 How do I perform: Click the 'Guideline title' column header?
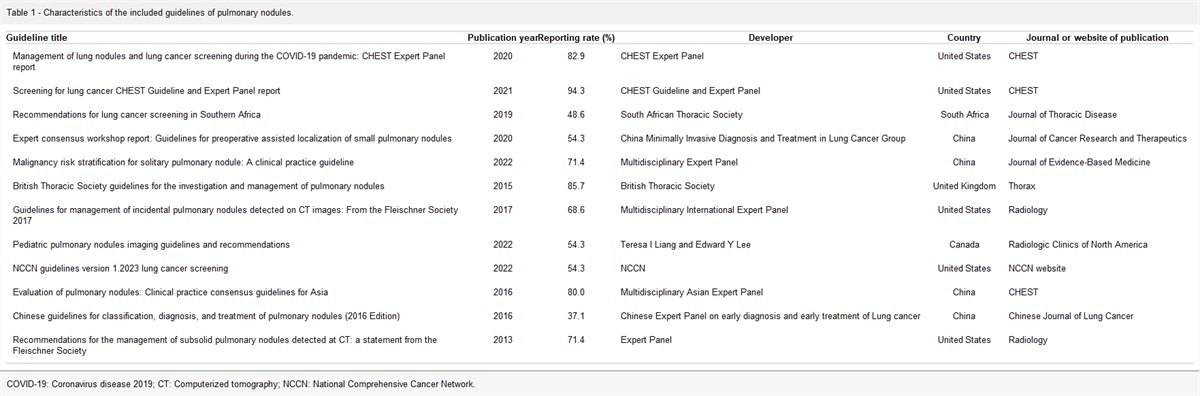click(36, 37)
